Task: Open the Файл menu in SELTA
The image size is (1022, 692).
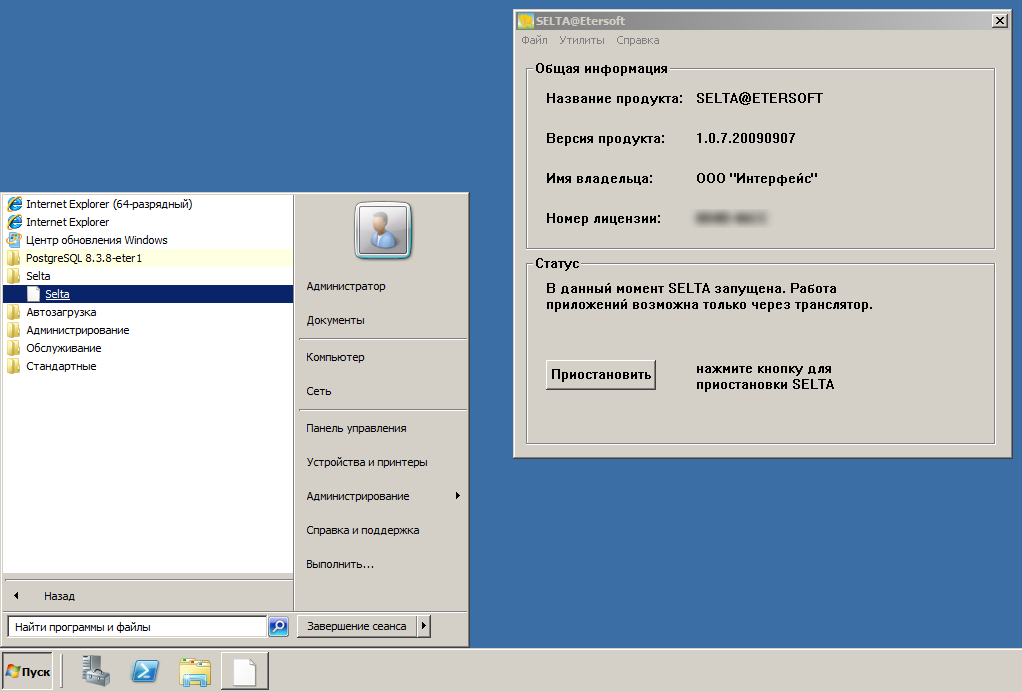Action: pyautogui.click(x=534, y=41)
